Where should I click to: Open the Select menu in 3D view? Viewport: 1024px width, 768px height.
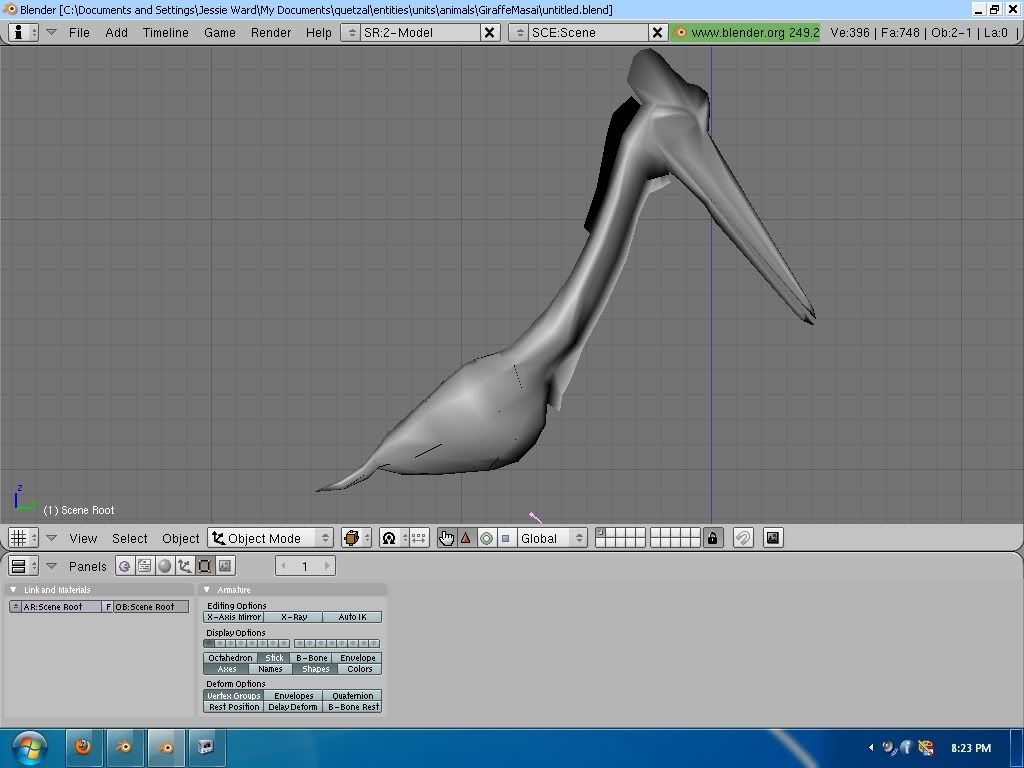[x=129, y=538]
